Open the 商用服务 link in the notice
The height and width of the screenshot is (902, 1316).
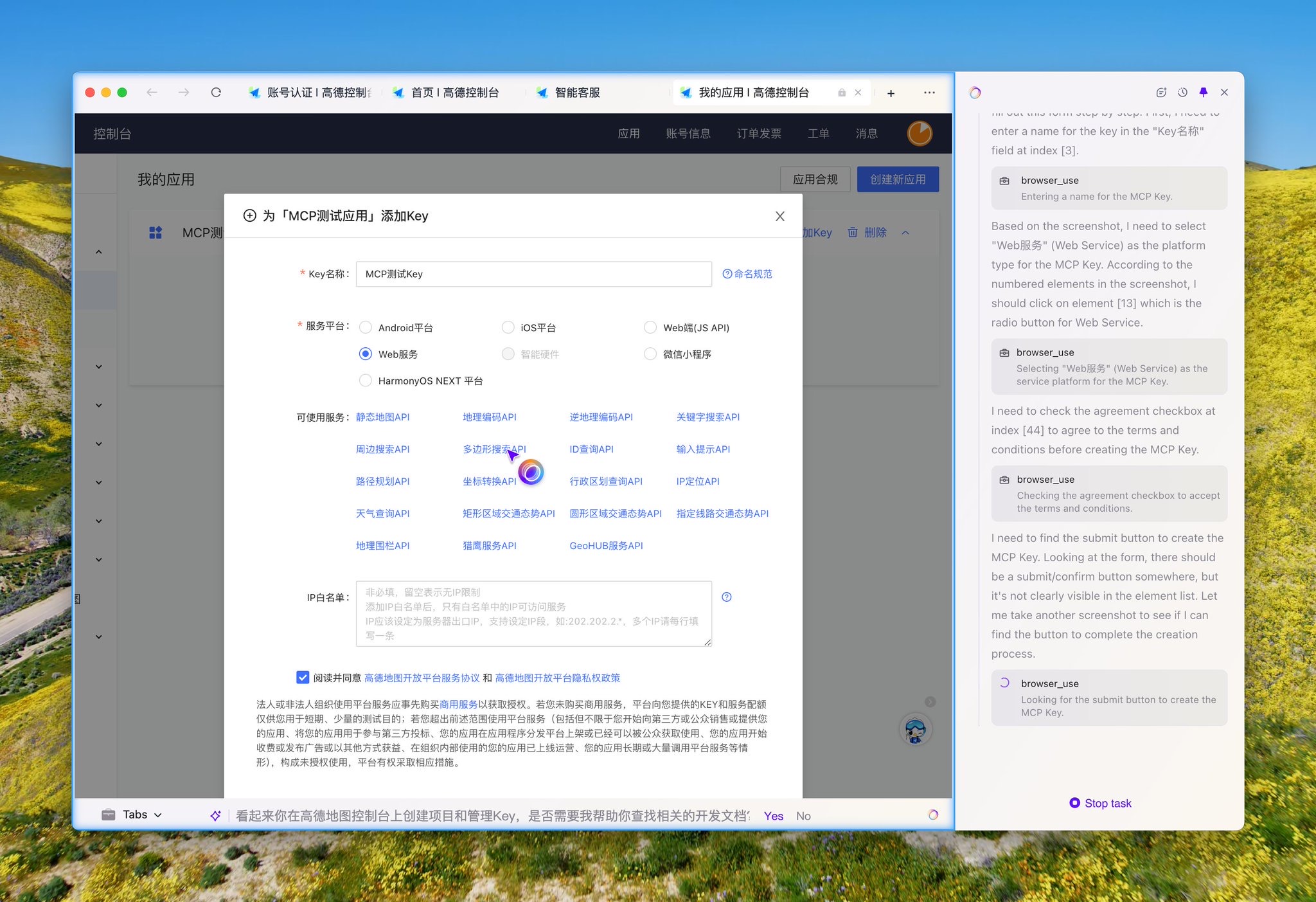458,704
